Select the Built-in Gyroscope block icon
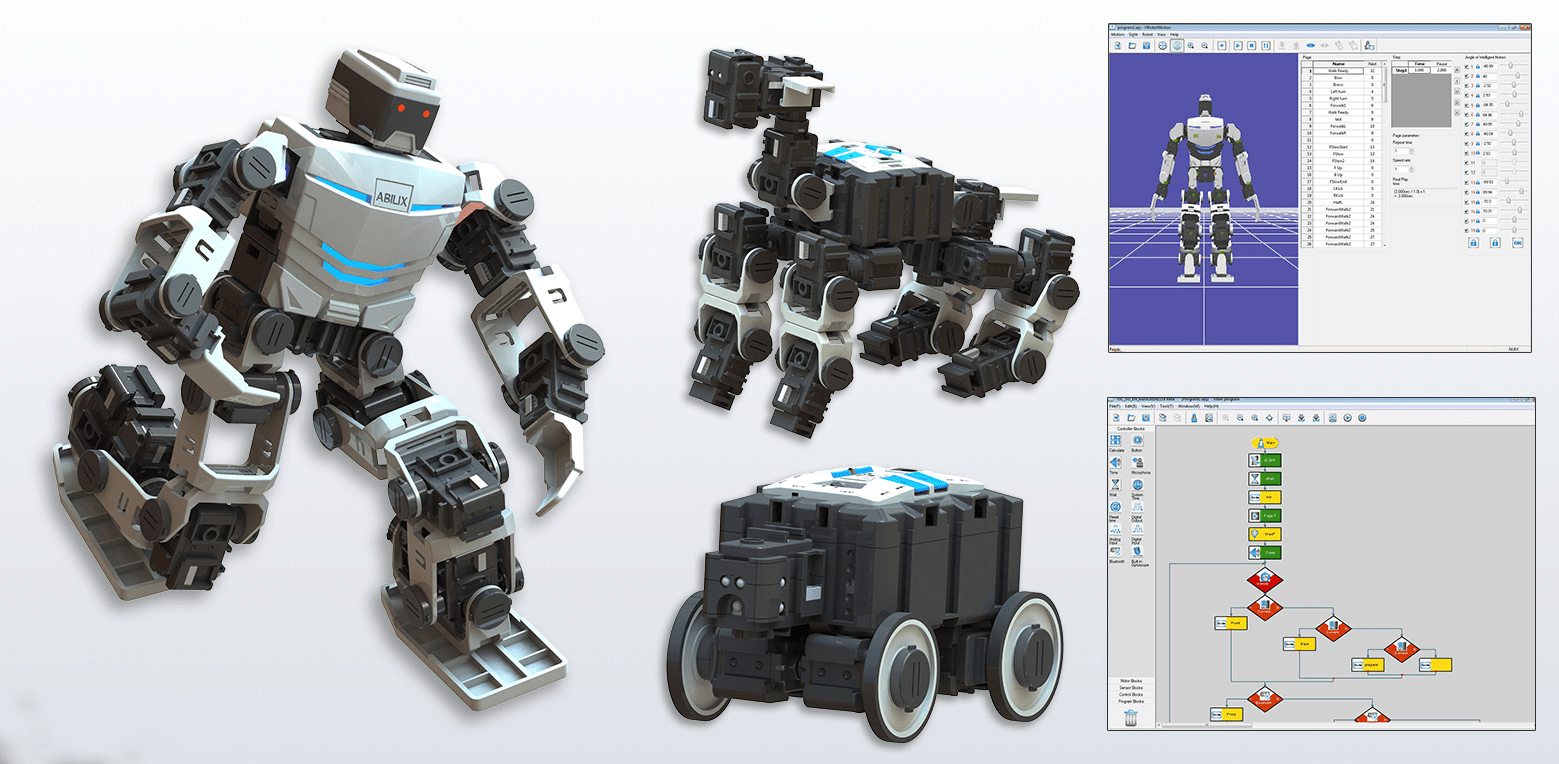The width and height of the screenshot is (1559, 764). click(1138, 551)
